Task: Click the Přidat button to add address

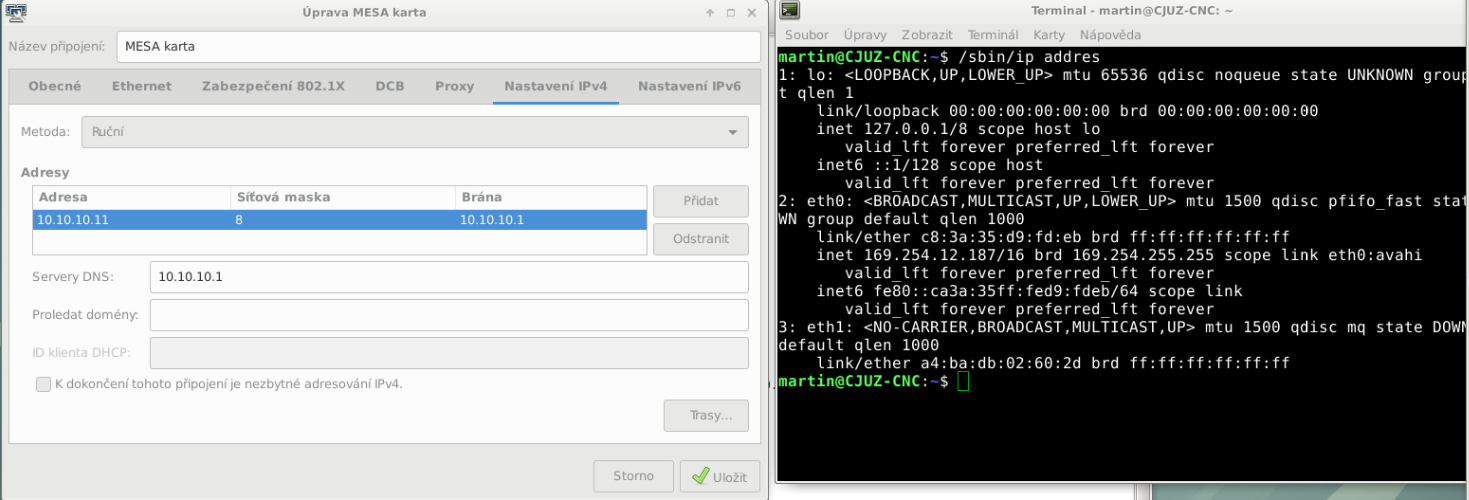Action: [700, 201]
